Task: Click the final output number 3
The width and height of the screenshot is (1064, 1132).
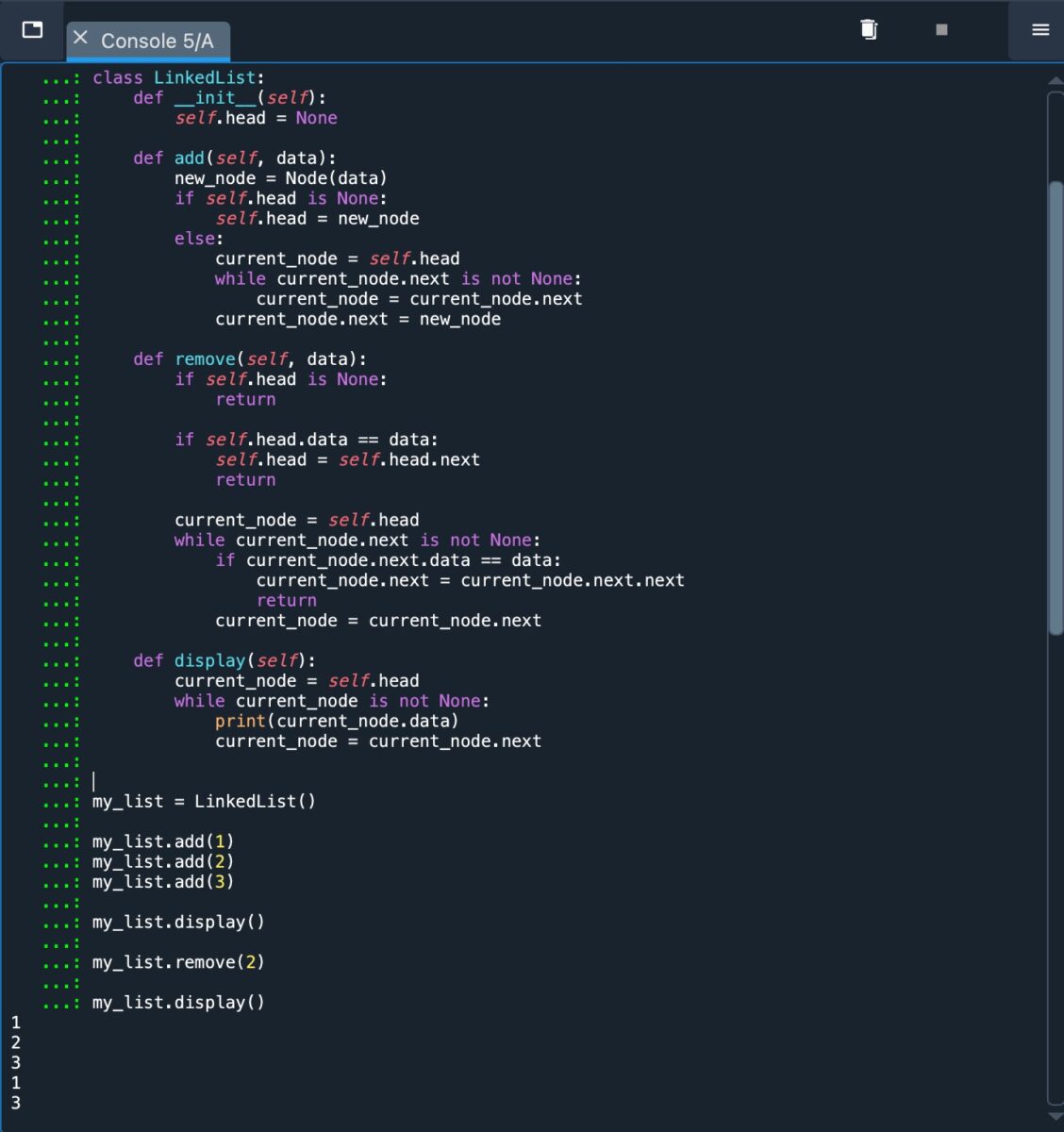Action: [x=15, y=1103]
